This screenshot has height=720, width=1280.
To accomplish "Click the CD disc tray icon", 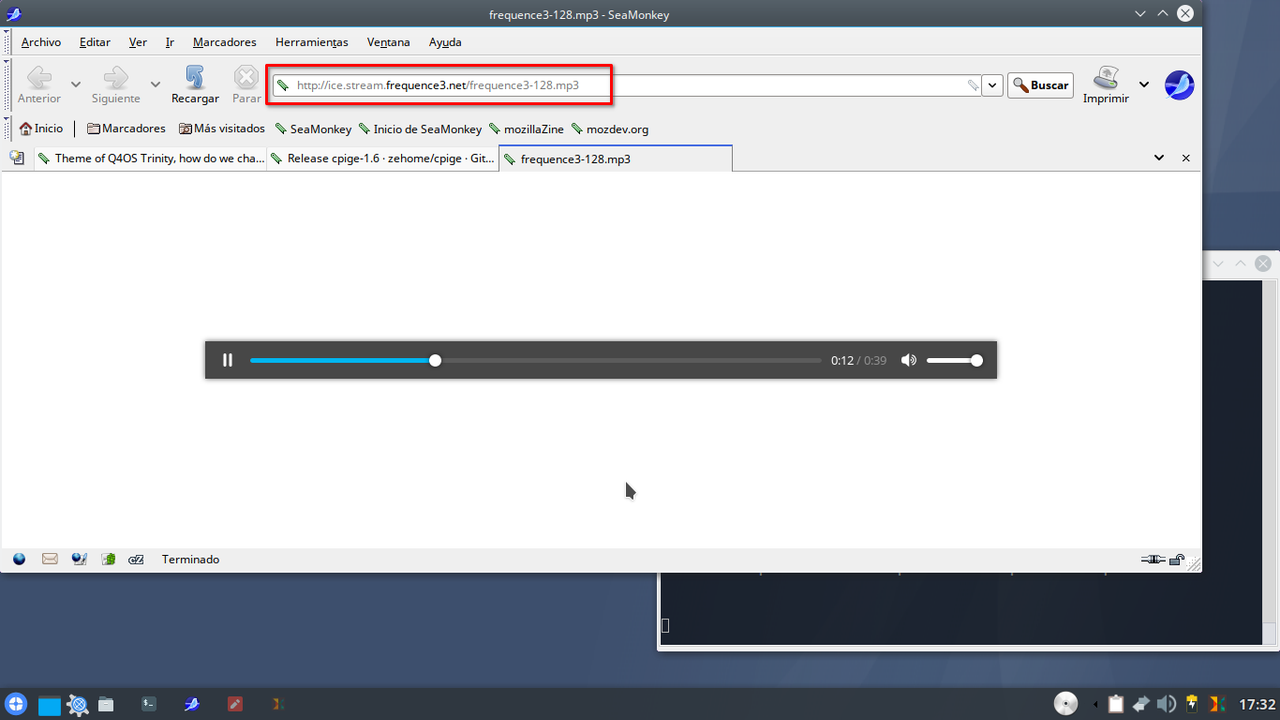I will tap(1066, 704).
